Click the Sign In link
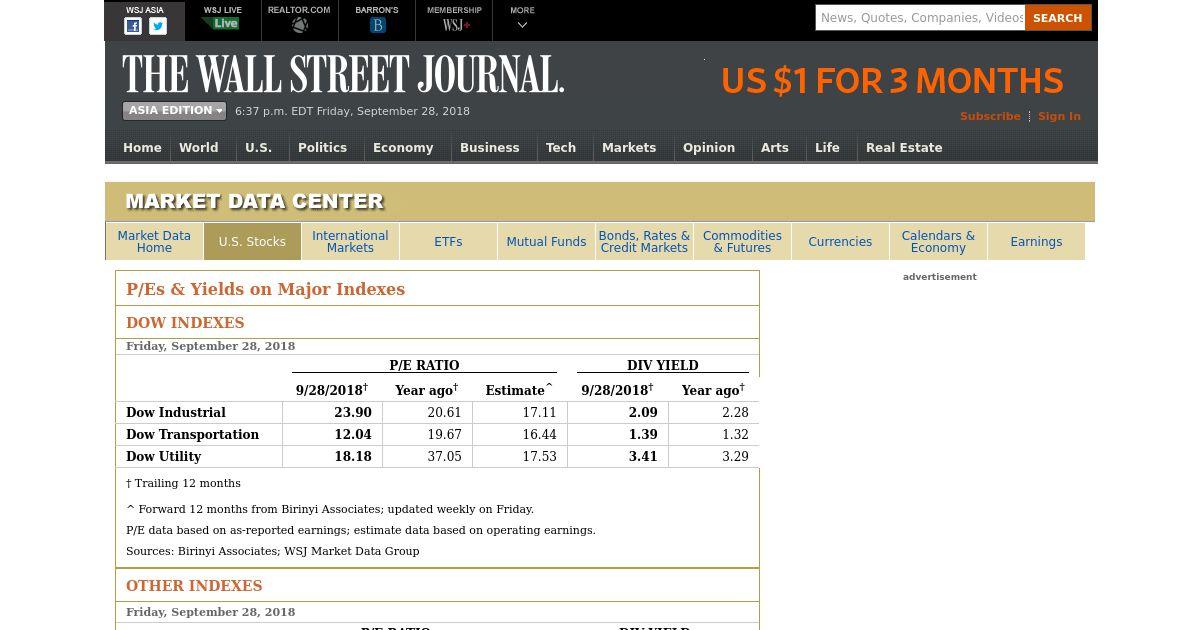The image size is (1200, 630). (1059, 116)
